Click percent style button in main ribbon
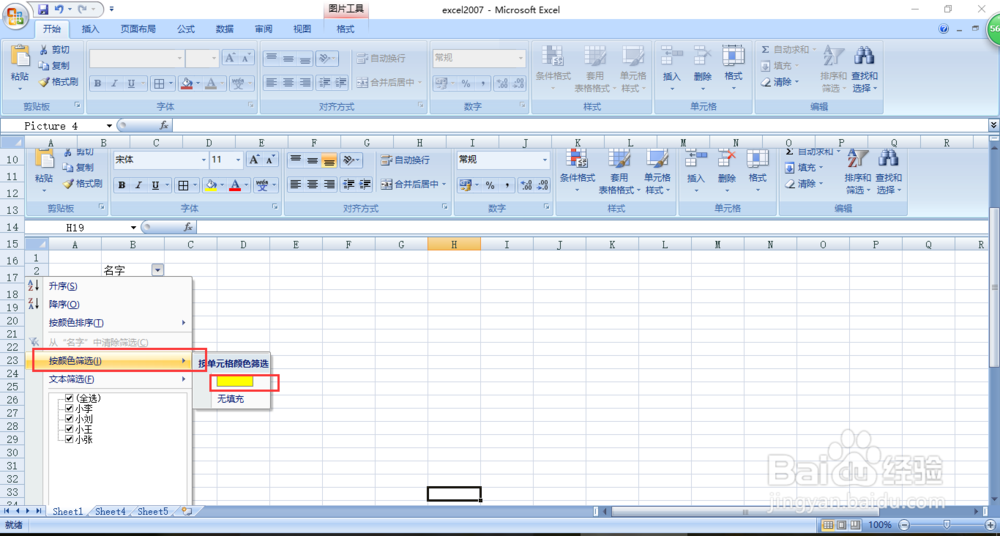This screenshot has width=1000, height=536. pos(466,84)
